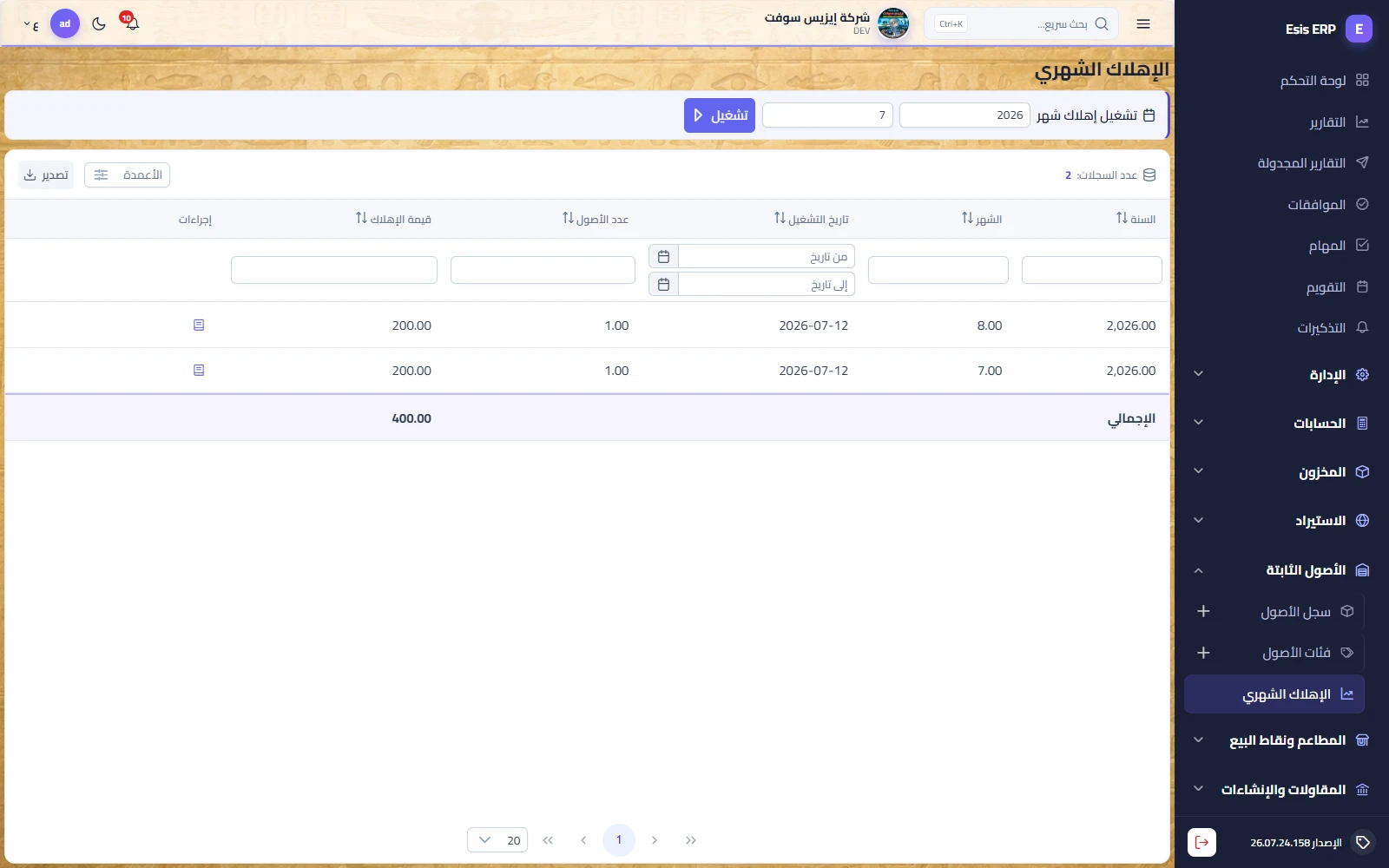Click the hamburger menu icon

click(1143, 23)
